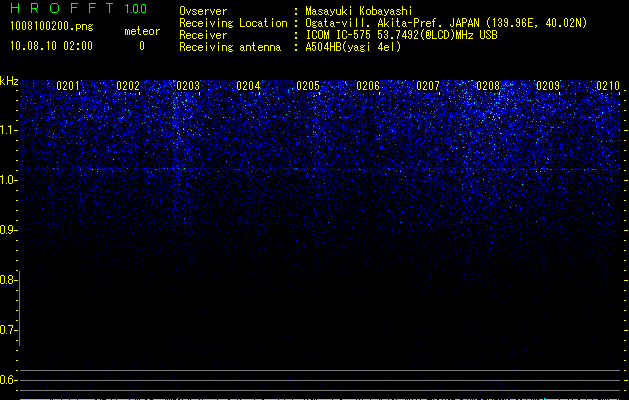Click the ICOM IC-575 receiver value
Screen dimensions: 629x400
[x=401, y=35]
